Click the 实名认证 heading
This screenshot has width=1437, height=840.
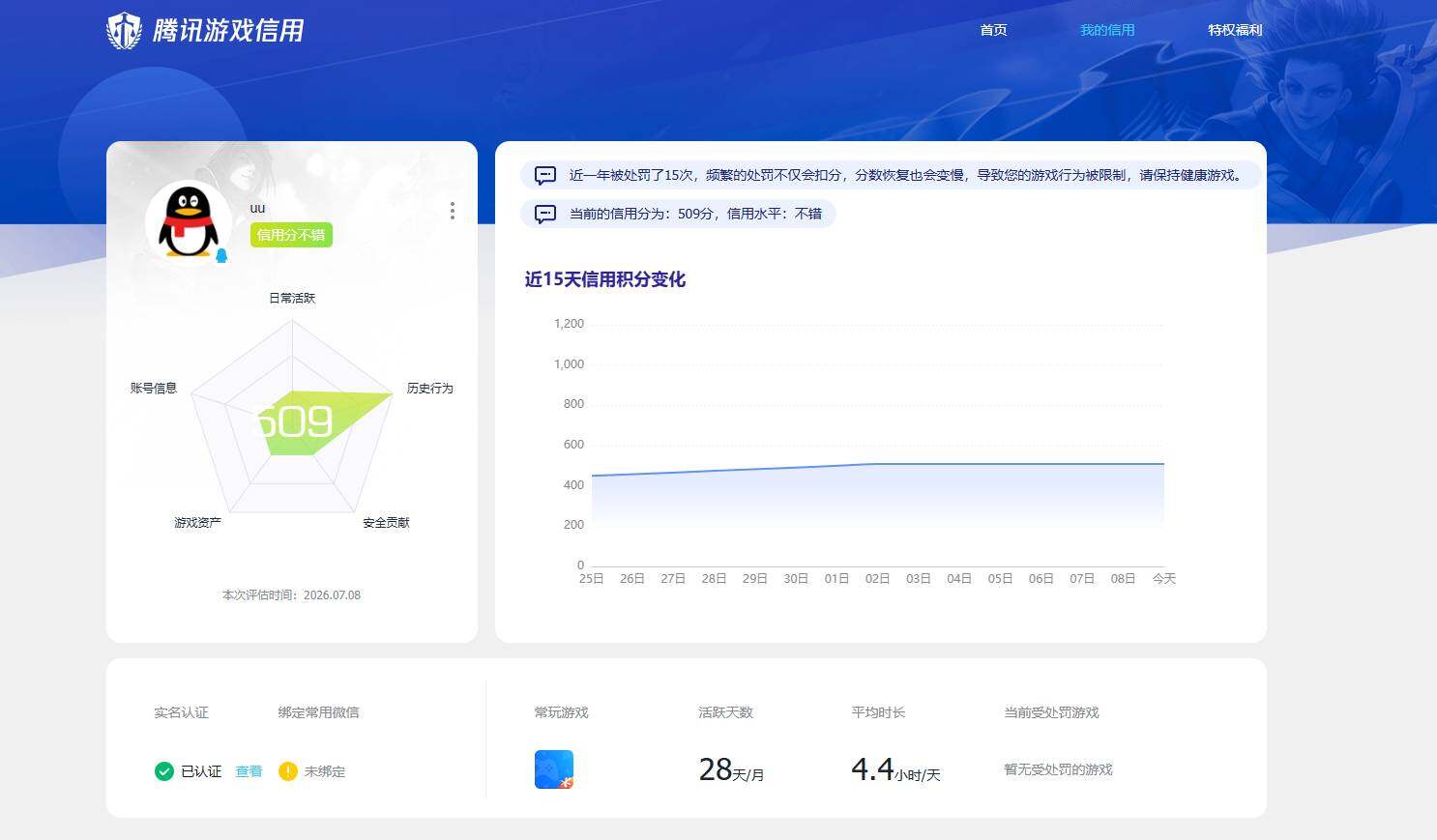tap(181, 712)
